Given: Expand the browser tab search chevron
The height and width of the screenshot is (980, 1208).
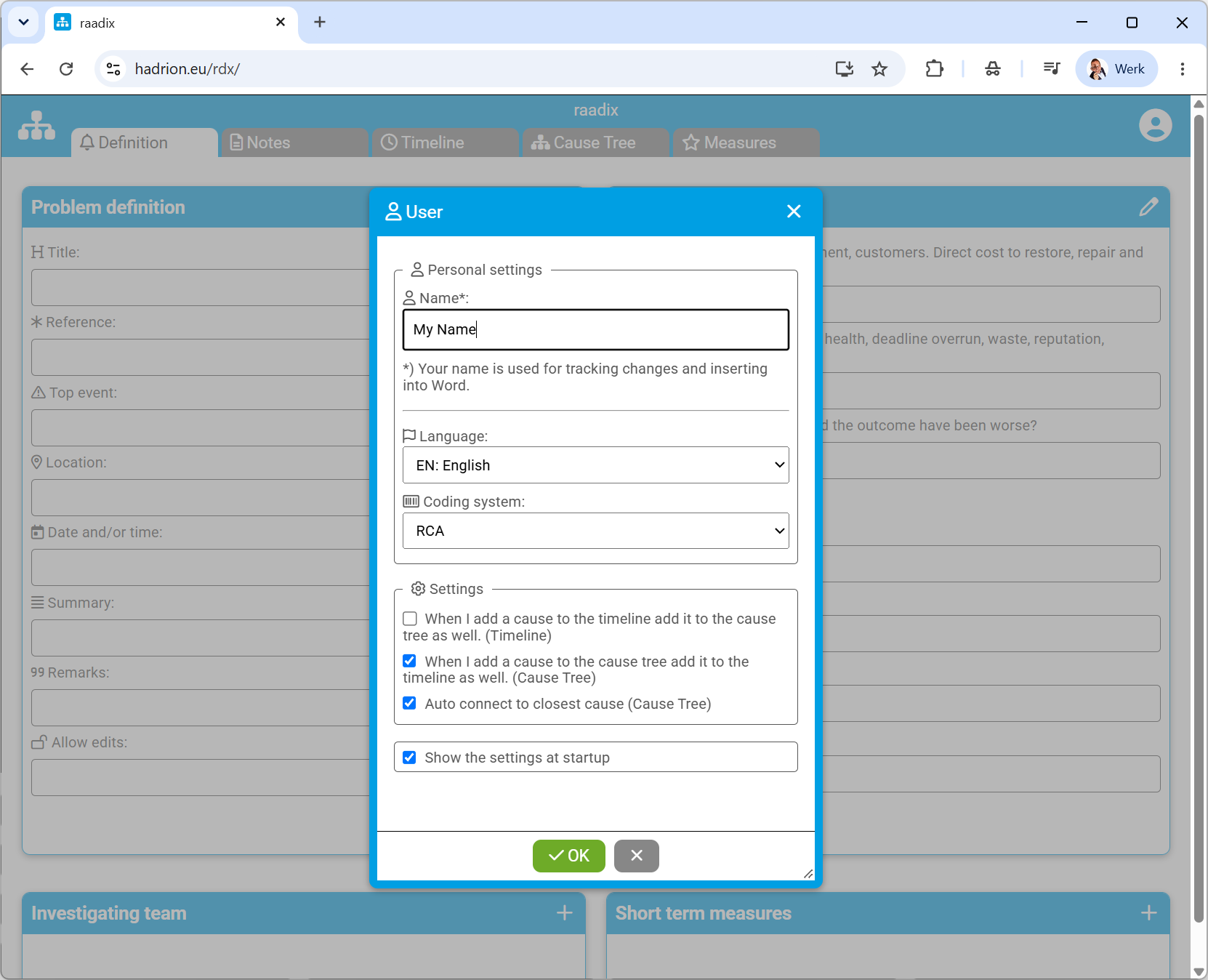Looking at the screenshot, I should pyautogui.click(x=23, y=23).
